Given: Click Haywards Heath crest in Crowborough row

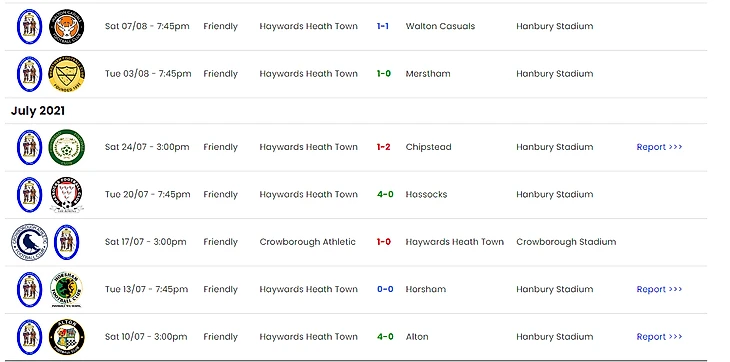Looking at the screenshot, I should pyautogui.click(x=67, y=242).
